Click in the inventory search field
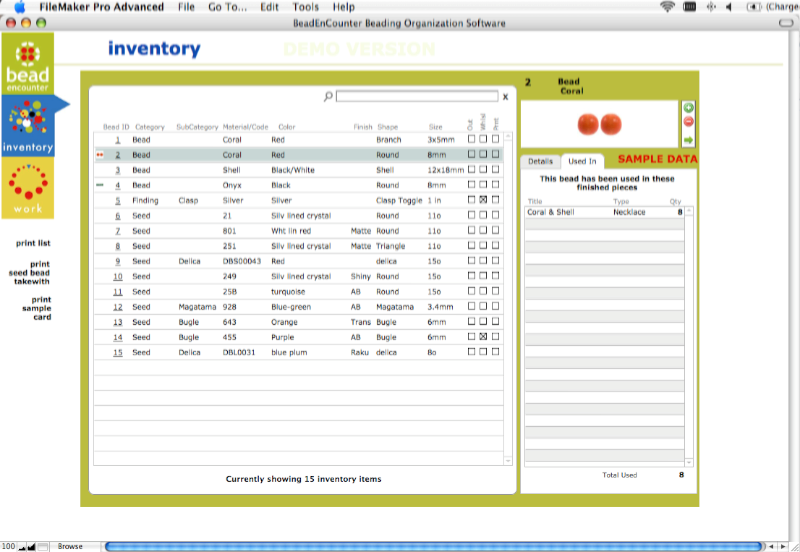The height and width of the screenshot is (552, 800). click(417, 96)
